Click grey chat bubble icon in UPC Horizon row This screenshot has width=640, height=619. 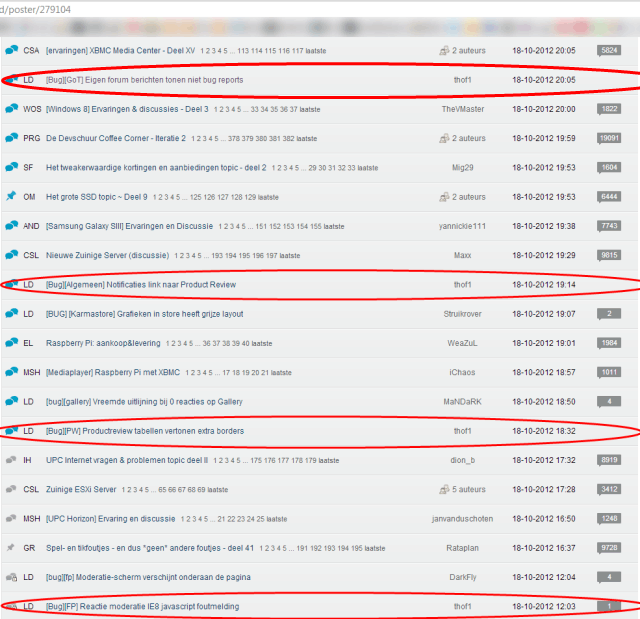[11, 518]
